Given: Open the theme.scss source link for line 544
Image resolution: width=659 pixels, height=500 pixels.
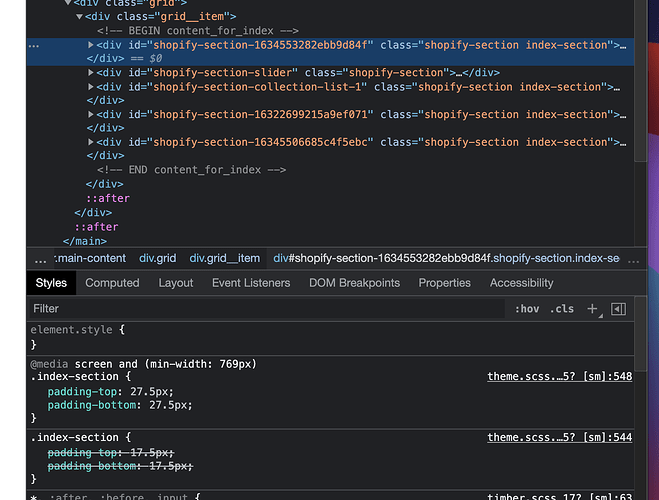Looking at the screenshot, I should pos(559,438).
